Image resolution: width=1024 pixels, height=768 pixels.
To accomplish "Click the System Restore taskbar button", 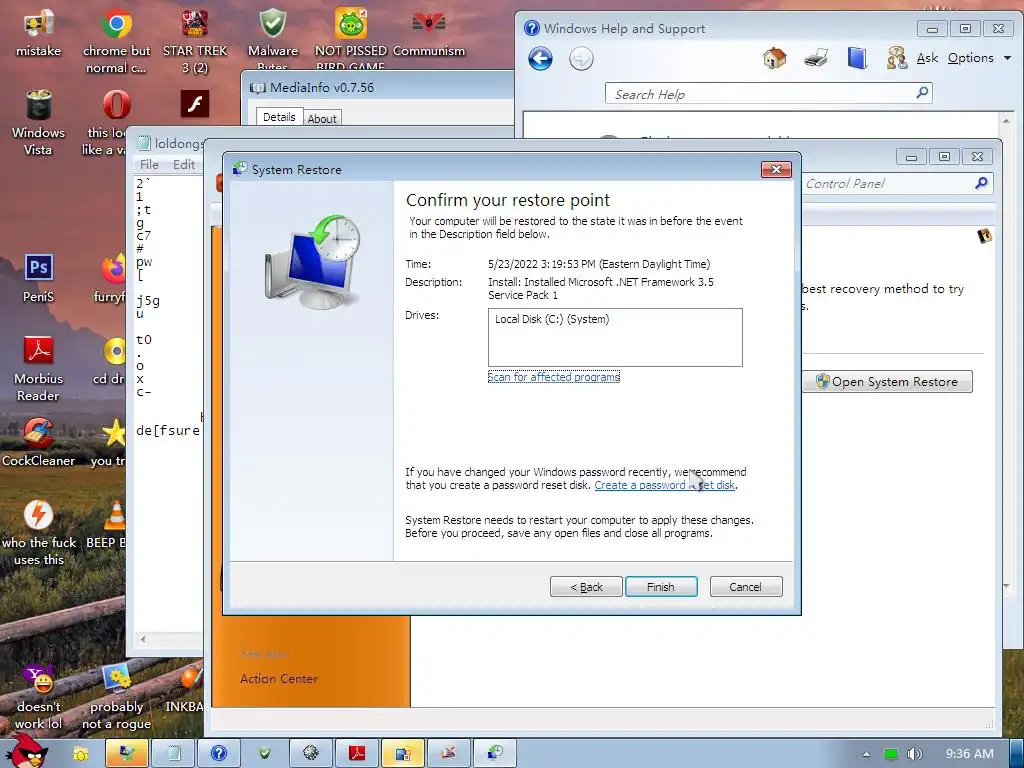I will click(494, 753).
